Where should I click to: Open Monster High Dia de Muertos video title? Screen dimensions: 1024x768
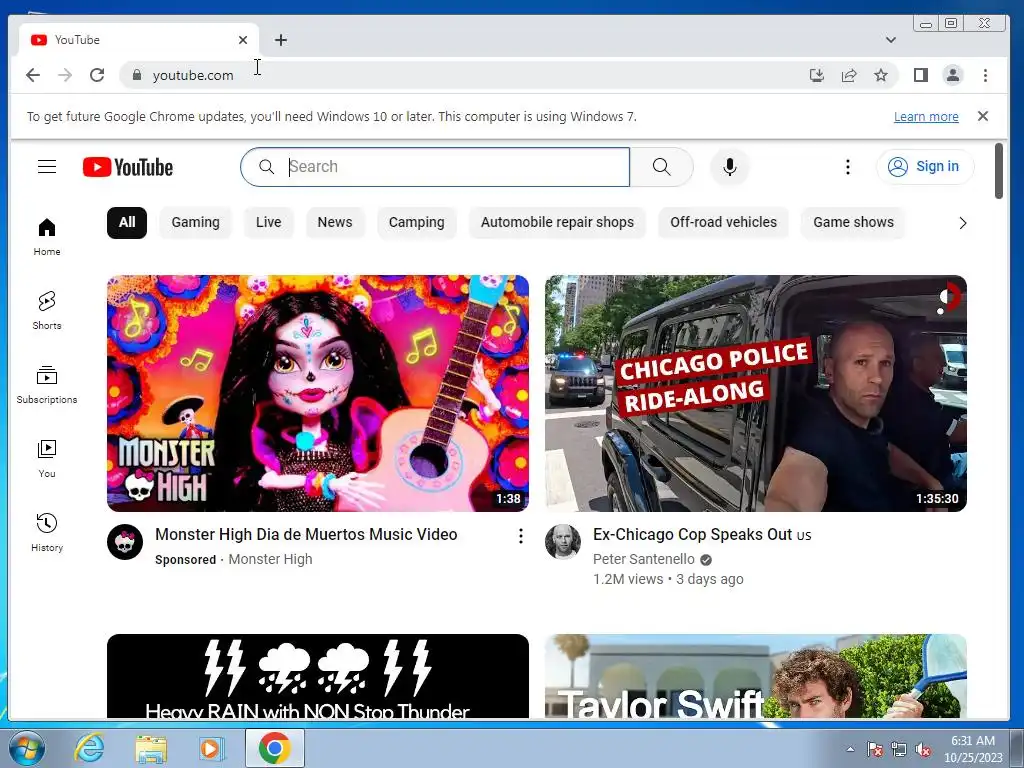click(x=306, y=534)
